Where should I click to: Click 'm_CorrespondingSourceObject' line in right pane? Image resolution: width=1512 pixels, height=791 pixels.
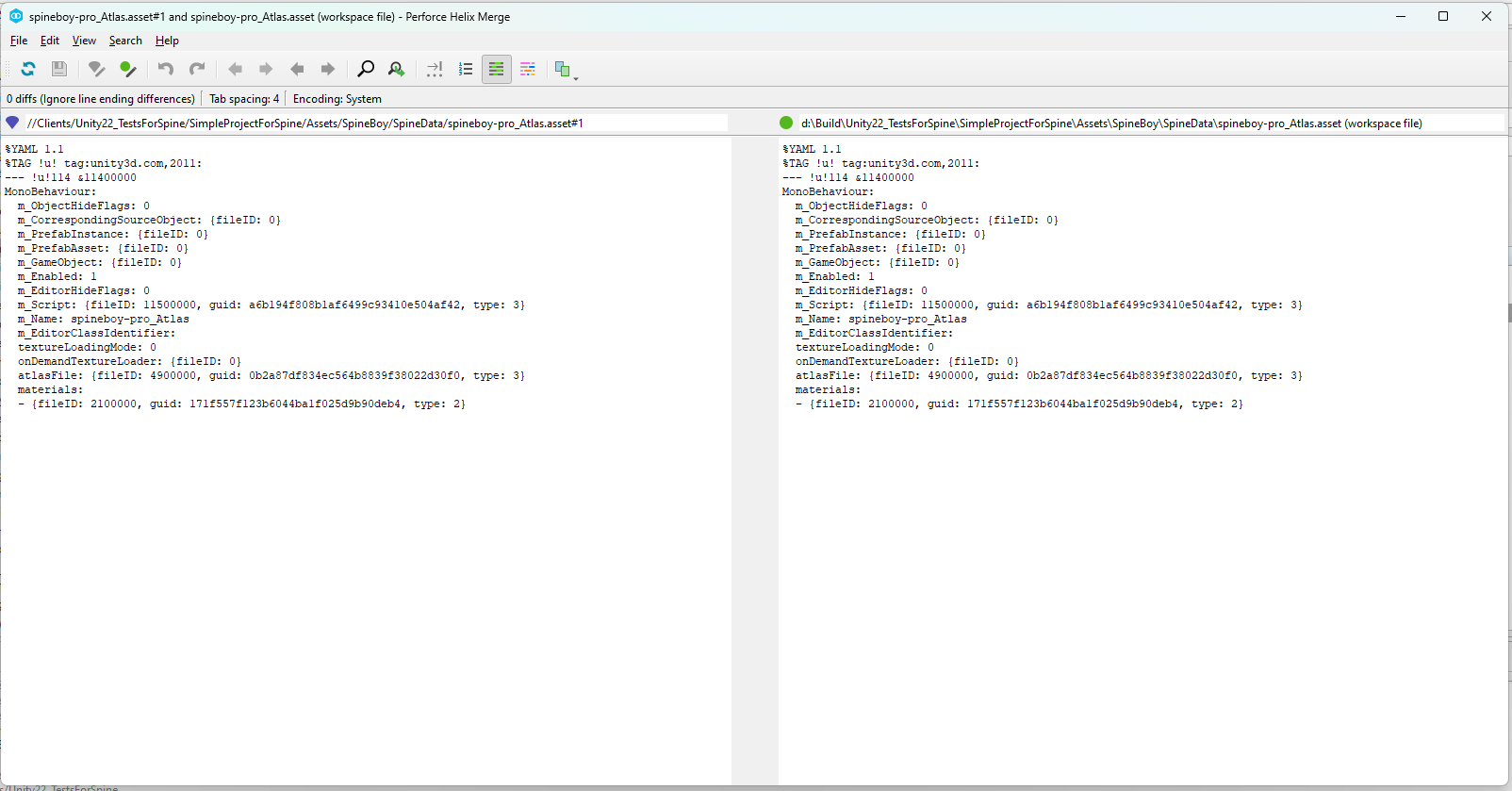coord(927,220)
